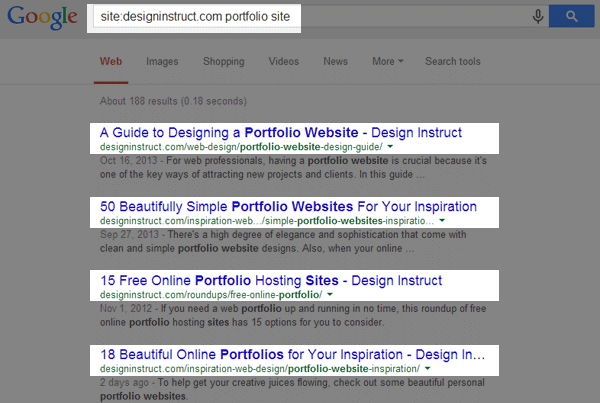Viewport: 600px width, 403px height.
Task: Select the Web tab
Action: click(111, 62)
